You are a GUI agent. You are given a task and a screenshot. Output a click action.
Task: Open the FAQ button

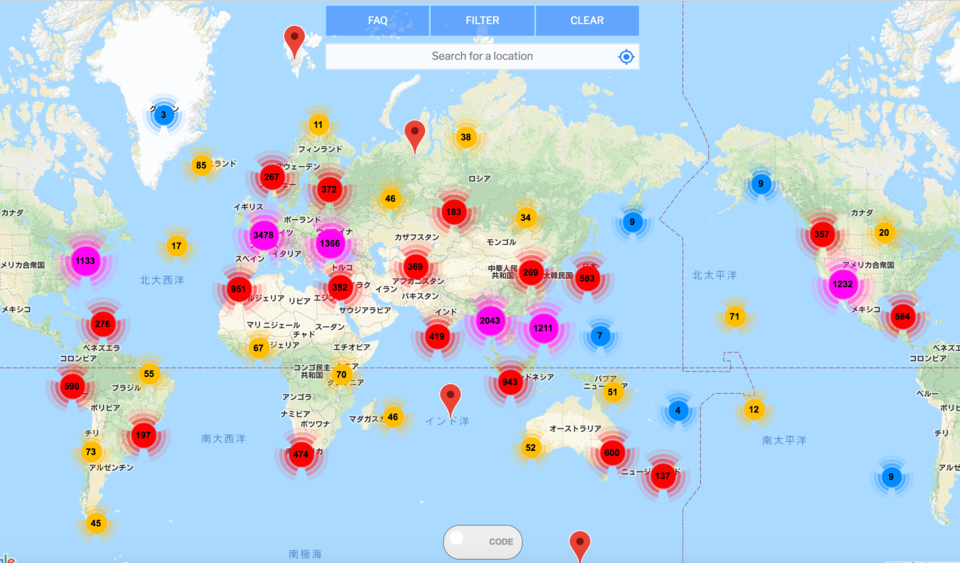377,20
